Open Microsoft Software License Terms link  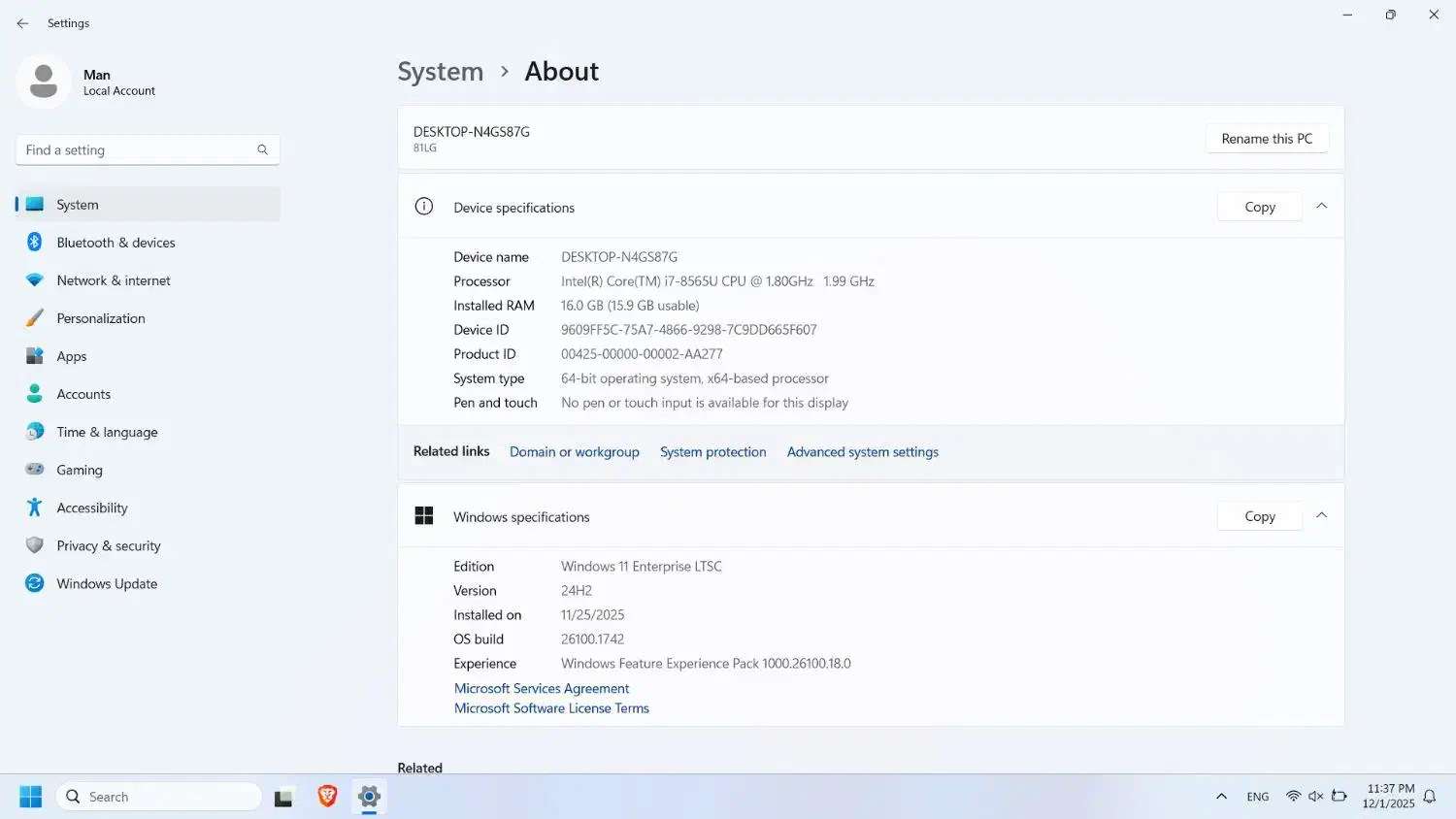point(551,708)
